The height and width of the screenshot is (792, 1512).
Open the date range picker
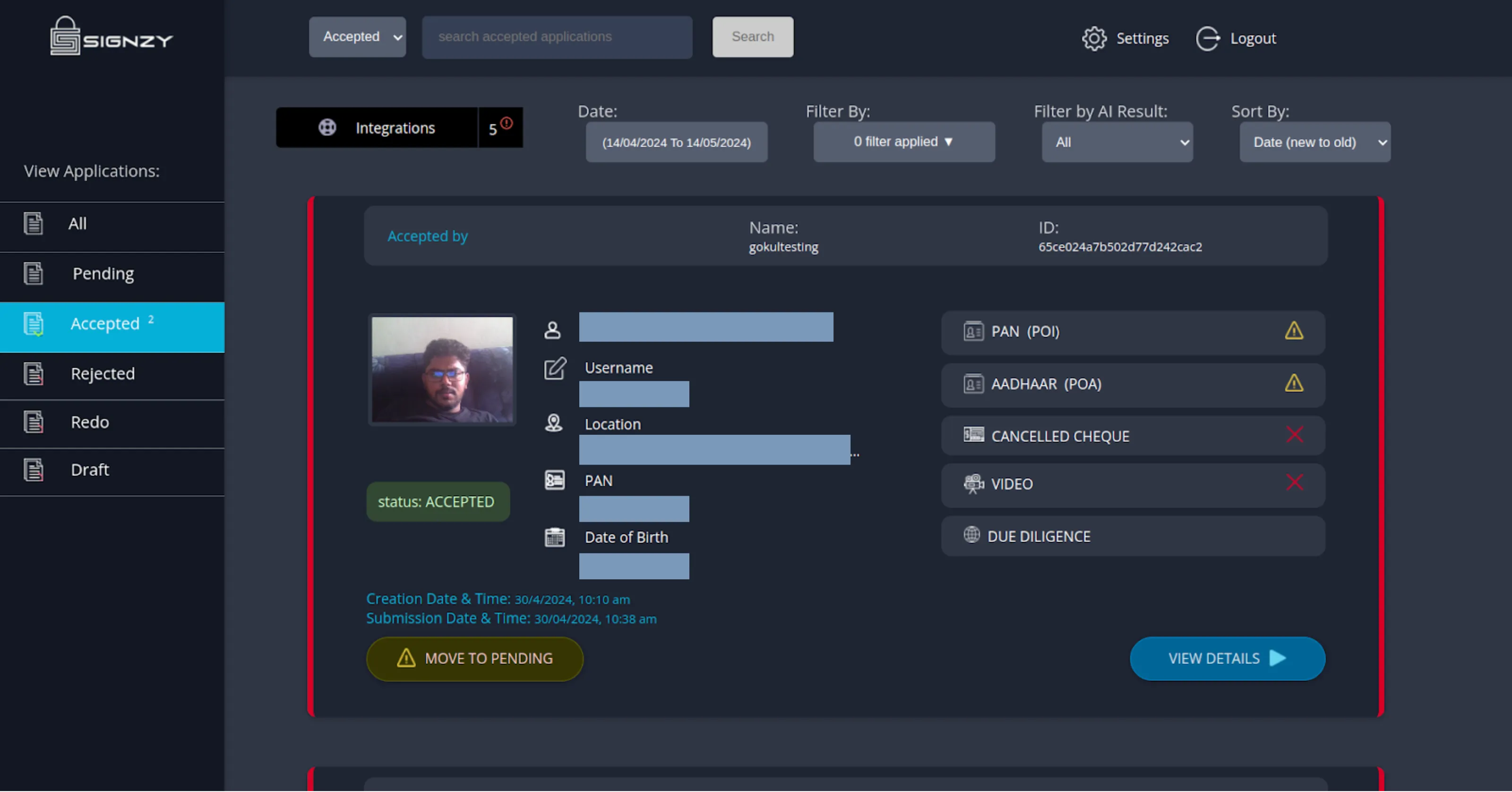[677, 143]
